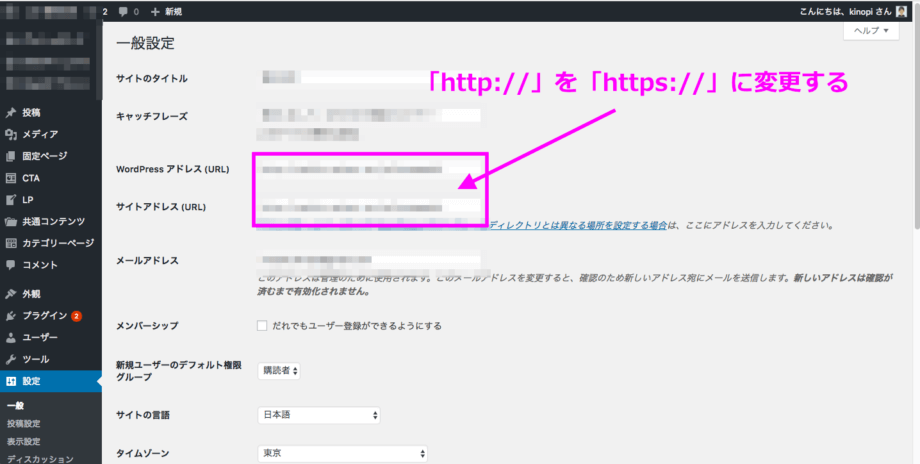Image resolution: width=920 pixels, height=464 pixels.
Task: Click the 外観 paintbrush icon
Action: [x=10, y=294]
